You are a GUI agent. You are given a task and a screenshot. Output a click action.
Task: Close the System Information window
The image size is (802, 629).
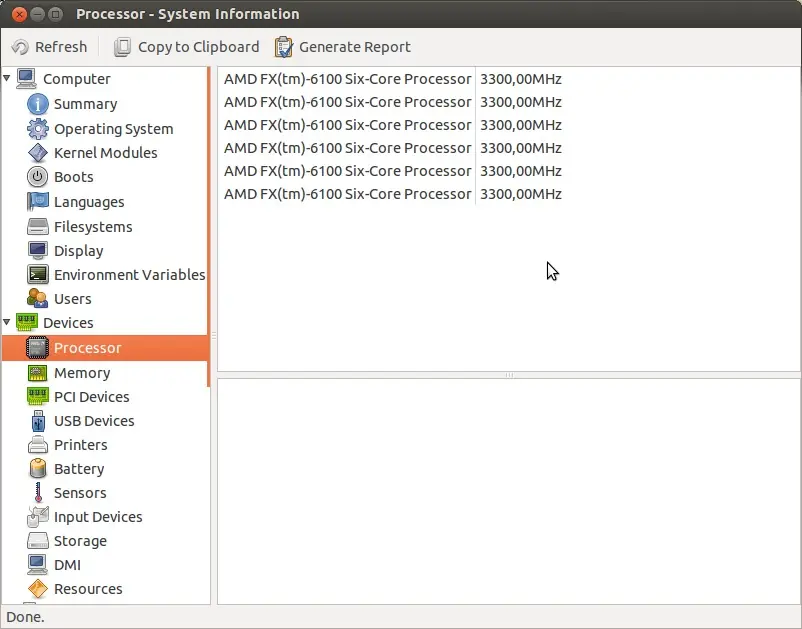[x=19, y=14]
